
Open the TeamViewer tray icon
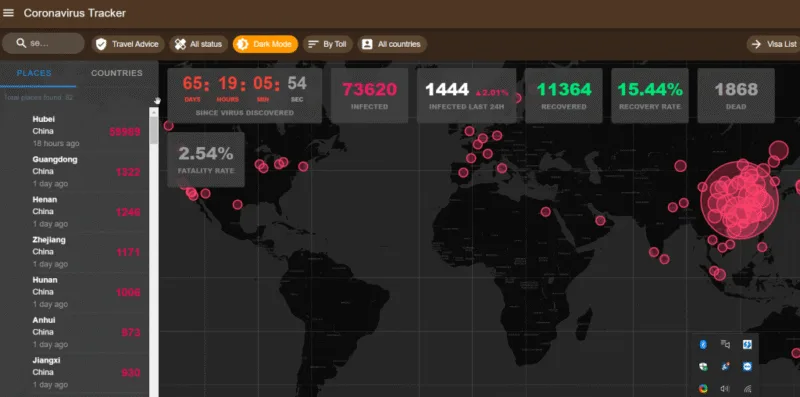pyautogui.click(x=747, y=366)
